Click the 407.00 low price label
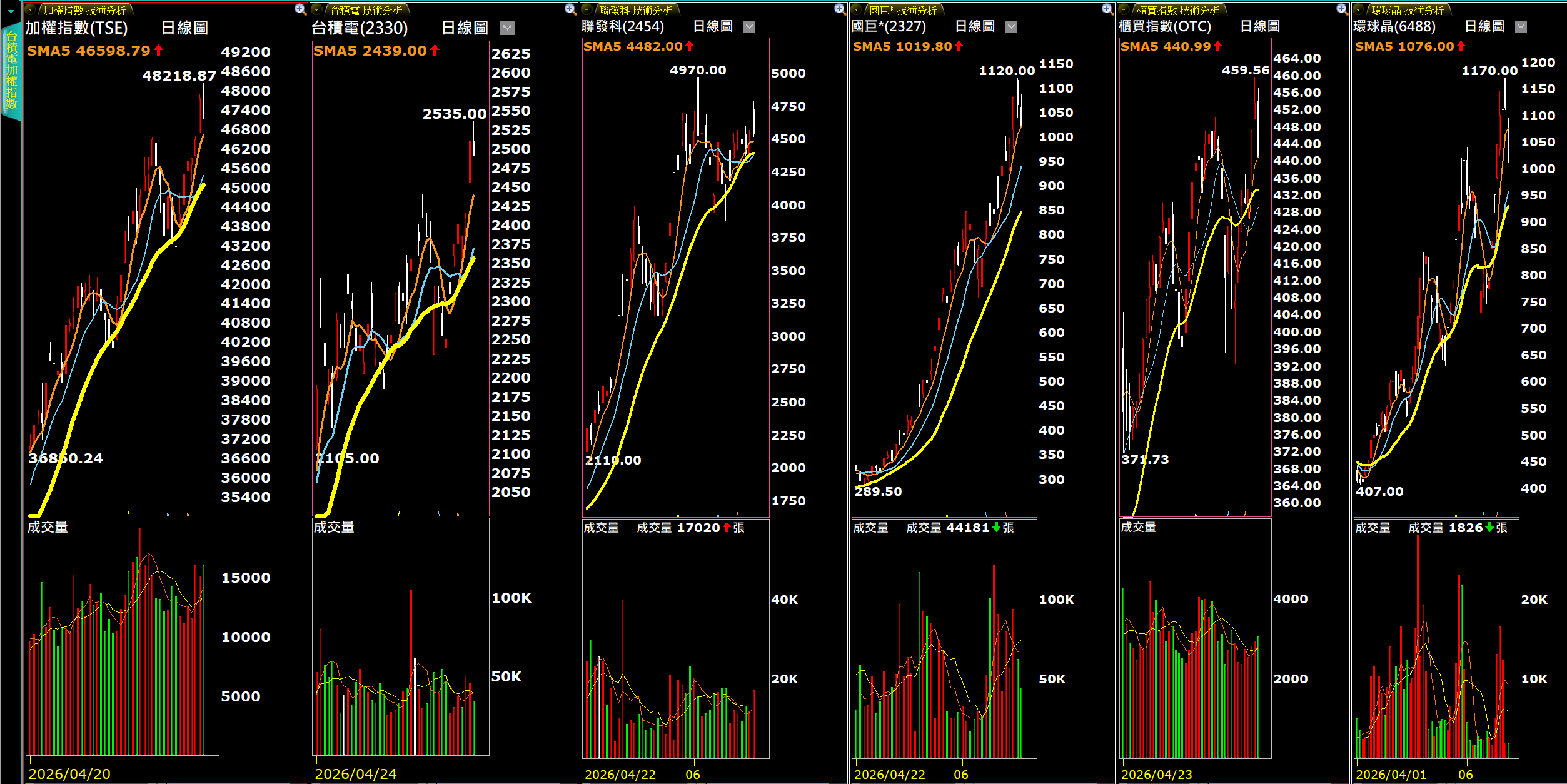 [1379, 491]
